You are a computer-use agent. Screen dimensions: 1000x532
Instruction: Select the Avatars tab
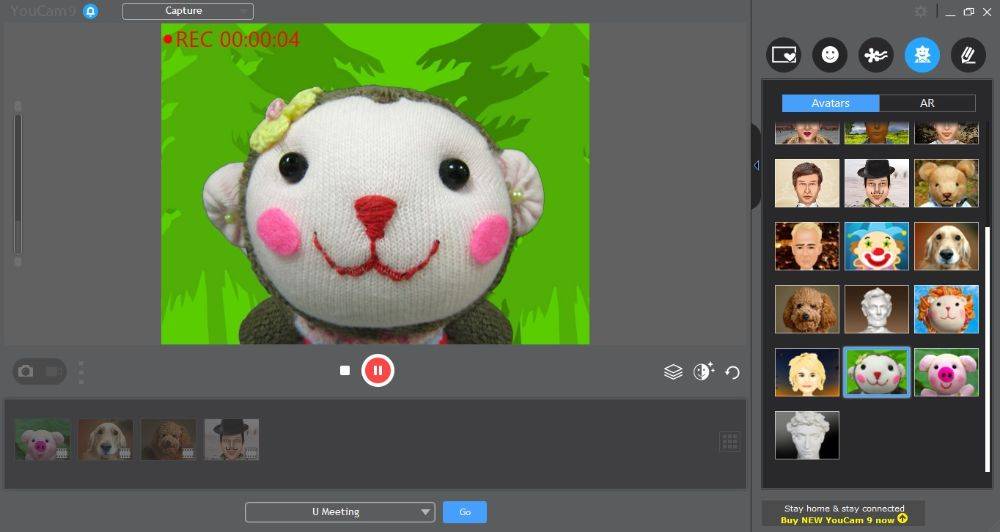(x=830, y=103)
